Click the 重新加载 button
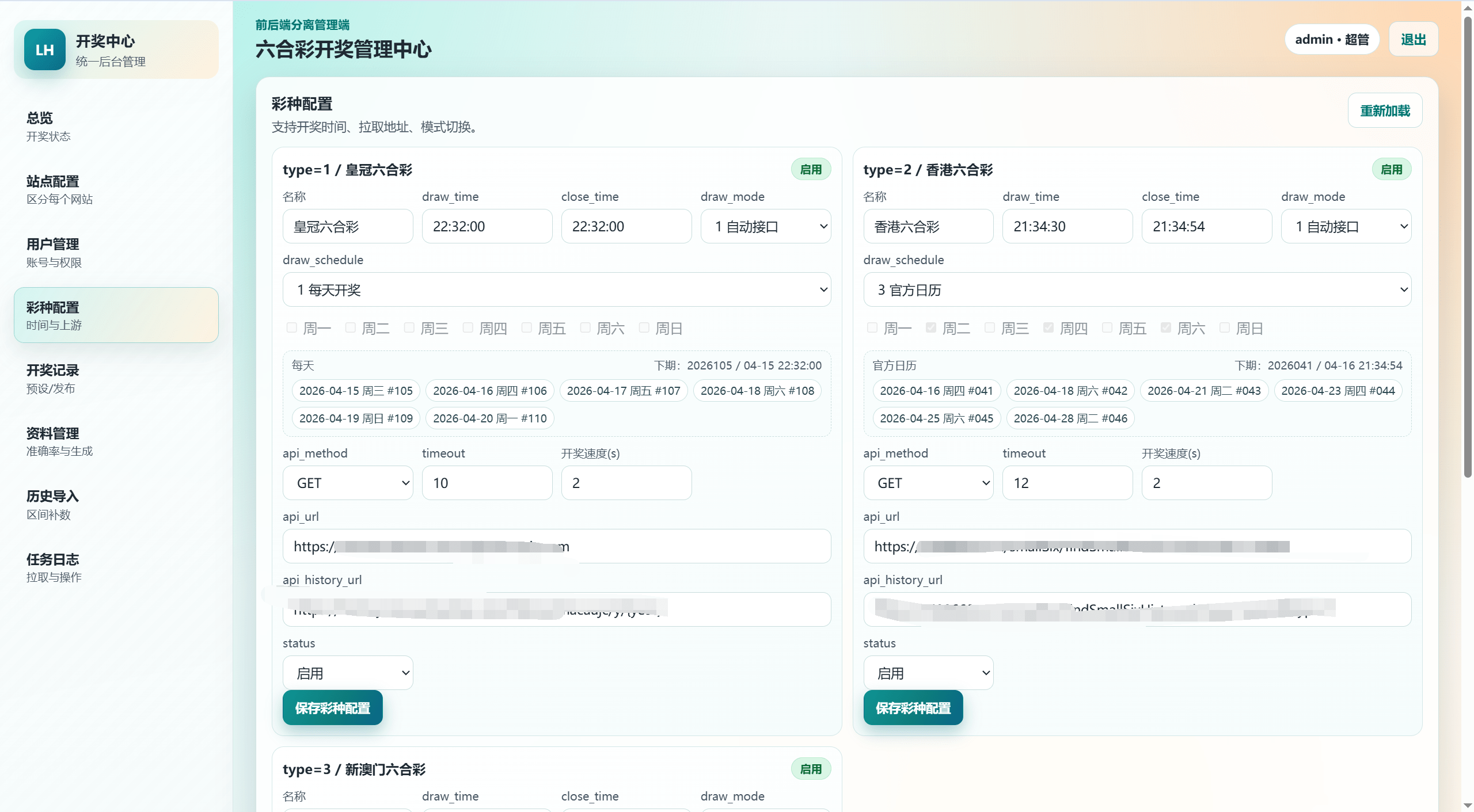1474x812 pixels. 1385,110
